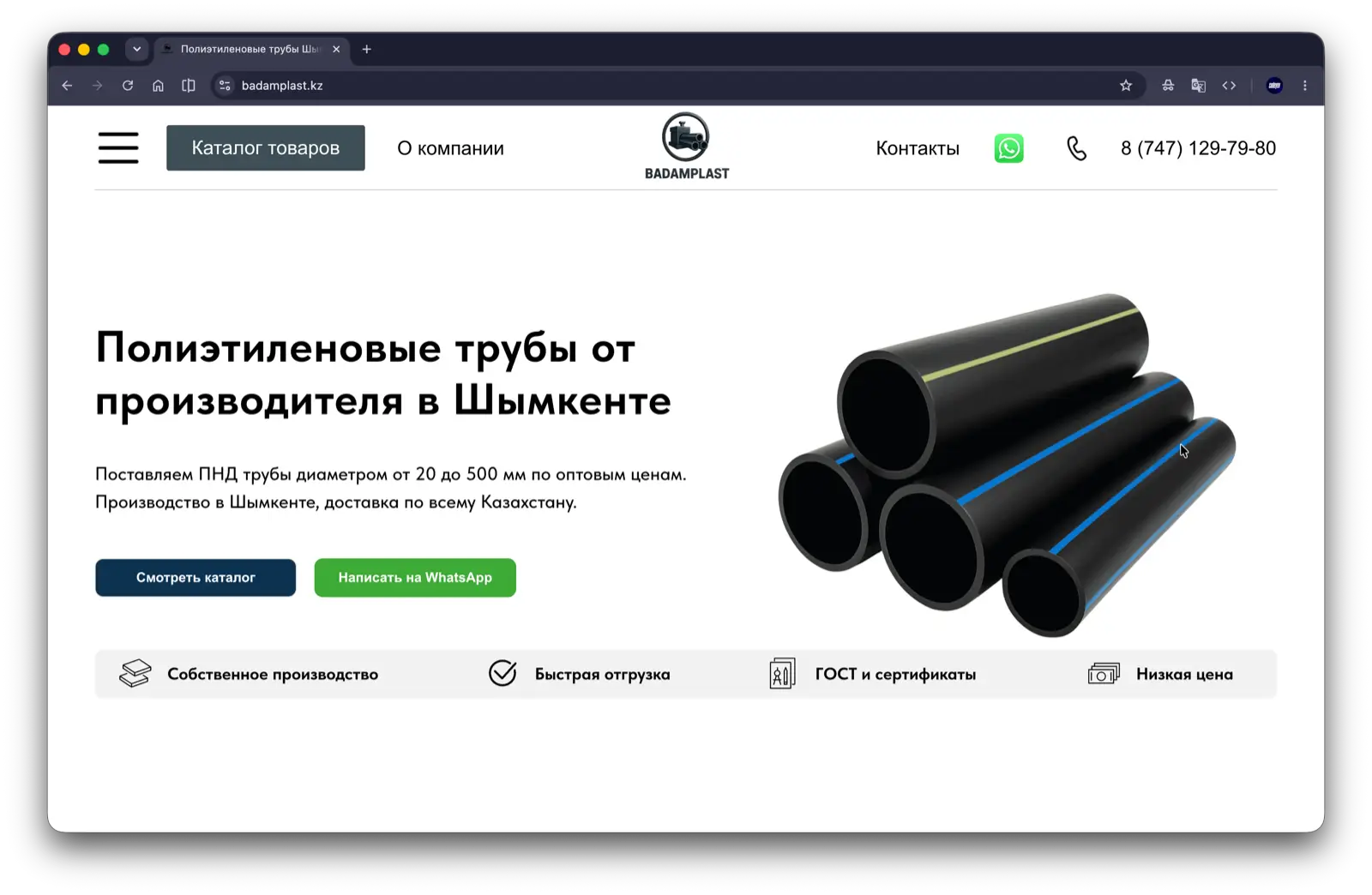Viewport: 1372px width, 895px height.
Task: Click the polyethylene pipes product image
Action: (x=1007, y=466)
